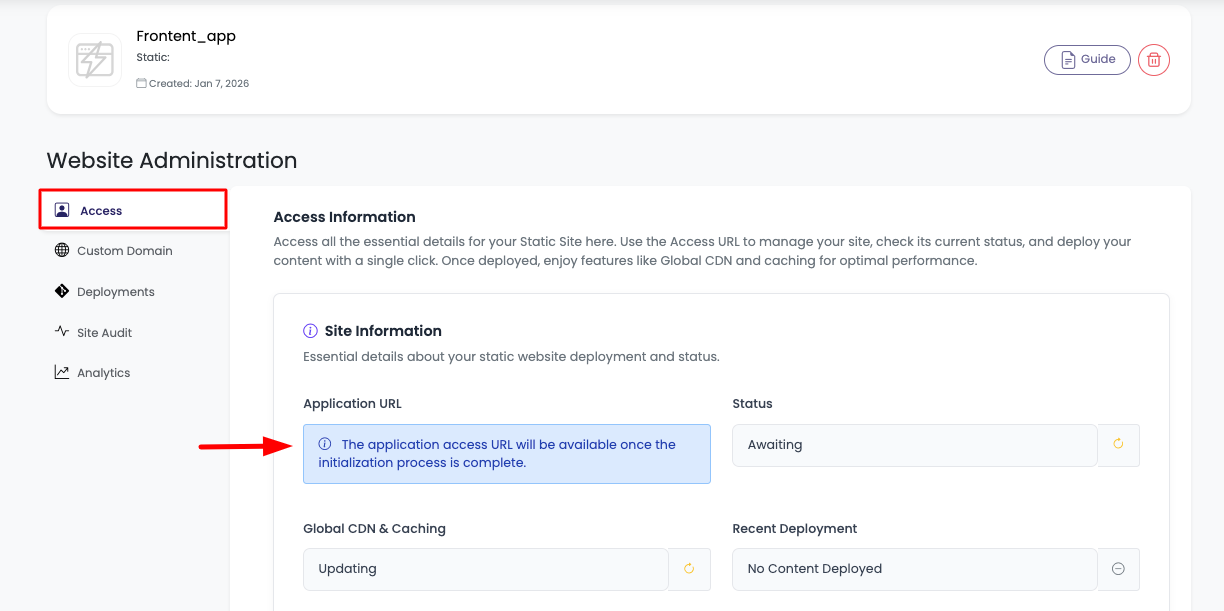Click the info icon in the URL notice
Image resolution: width=1224 pixels, height=611 pixels.
click(324, 443)
